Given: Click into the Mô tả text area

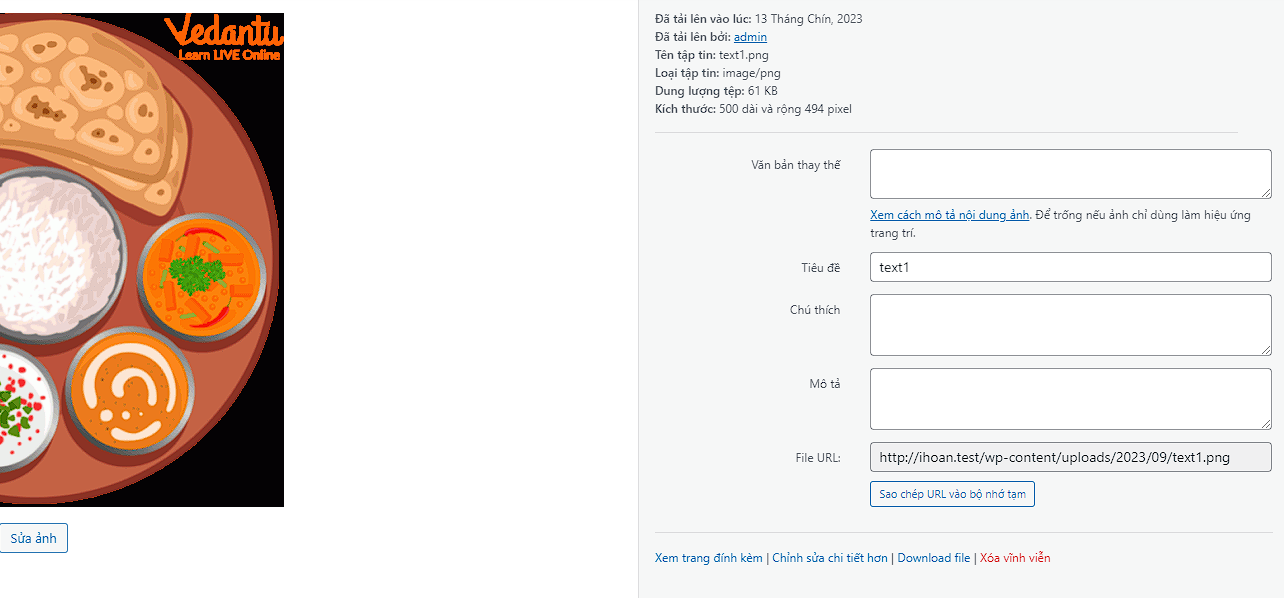Looking at the screenshot, I should point(1070,398).
